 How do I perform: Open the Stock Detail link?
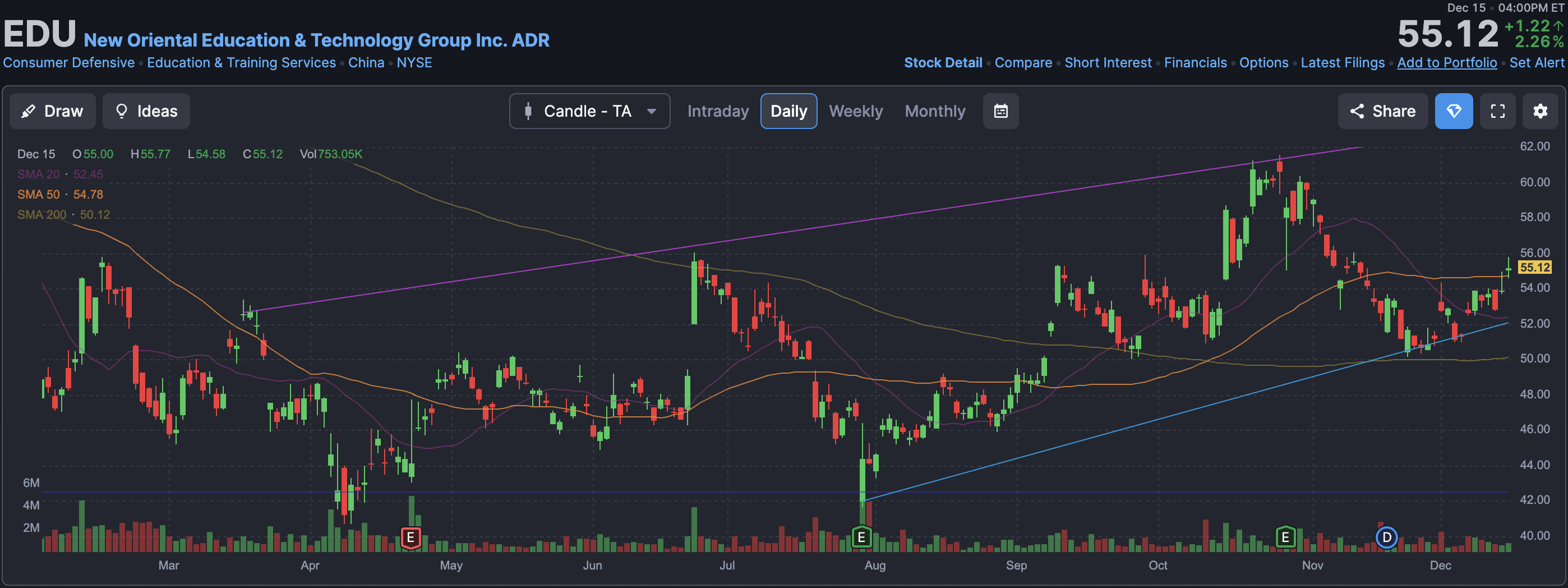[943, 63]
